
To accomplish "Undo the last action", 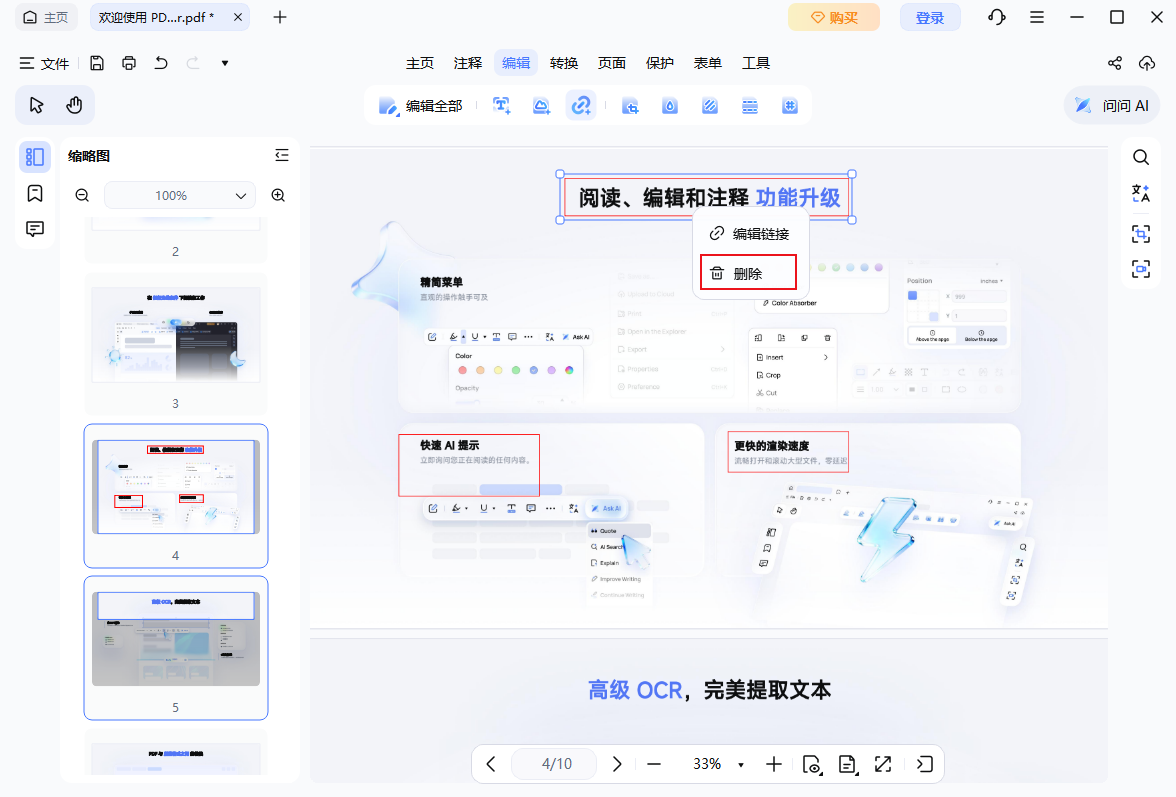I will coord(161,63).
